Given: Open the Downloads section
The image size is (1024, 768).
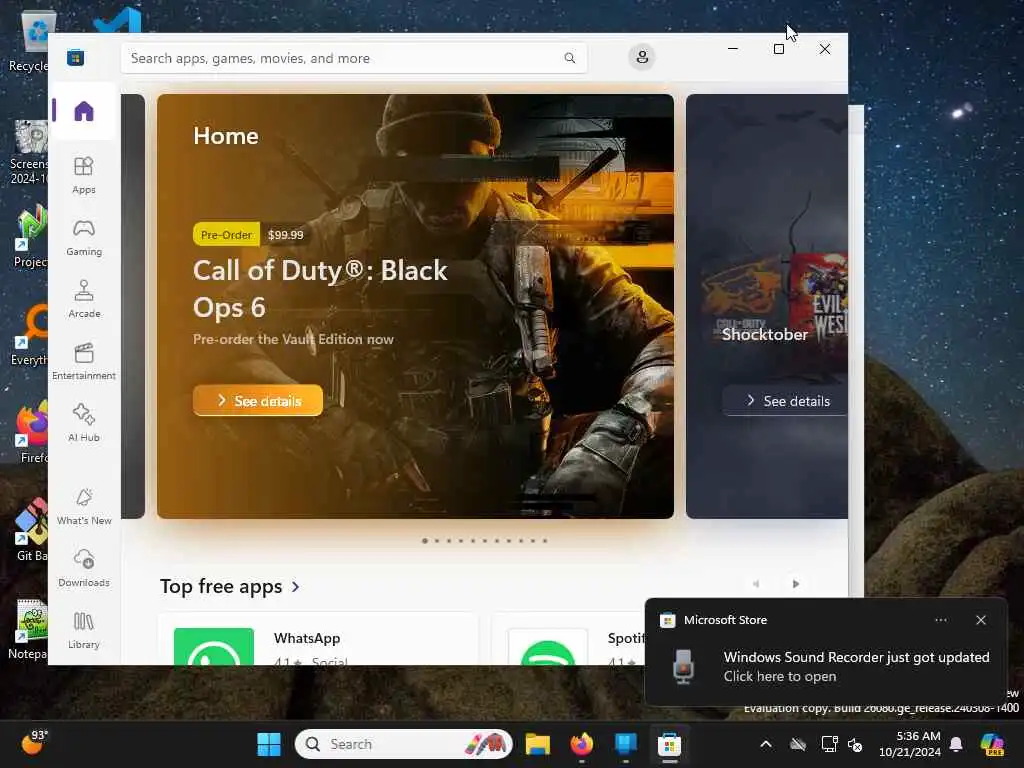Looking at the screenshot, I should click(x=84, y=568).
